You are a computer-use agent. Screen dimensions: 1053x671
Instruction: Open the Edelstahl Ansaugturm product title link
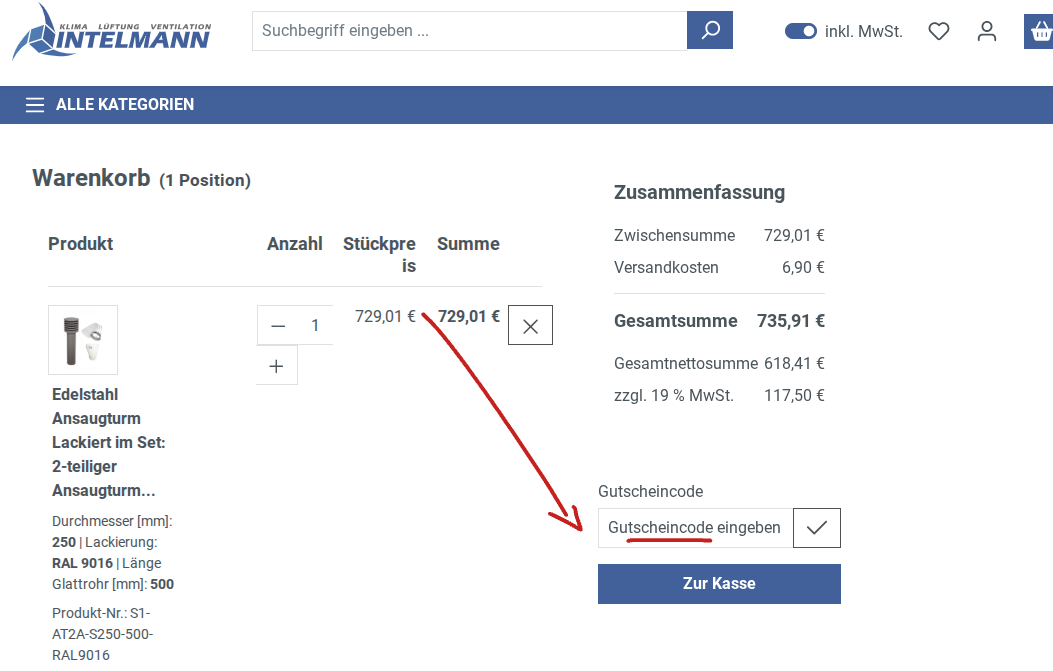point(108,442)
